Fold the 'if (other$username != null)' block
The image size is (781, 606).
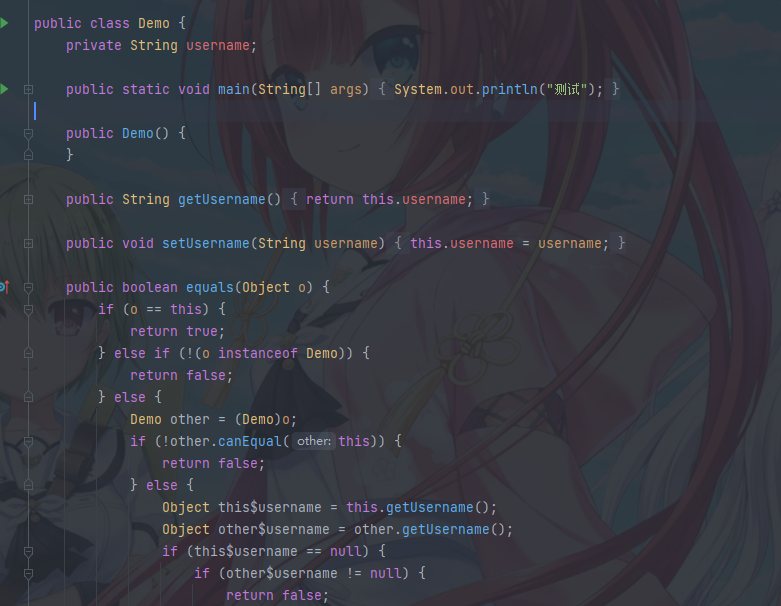pyautogui.click(x=28, y=574)
